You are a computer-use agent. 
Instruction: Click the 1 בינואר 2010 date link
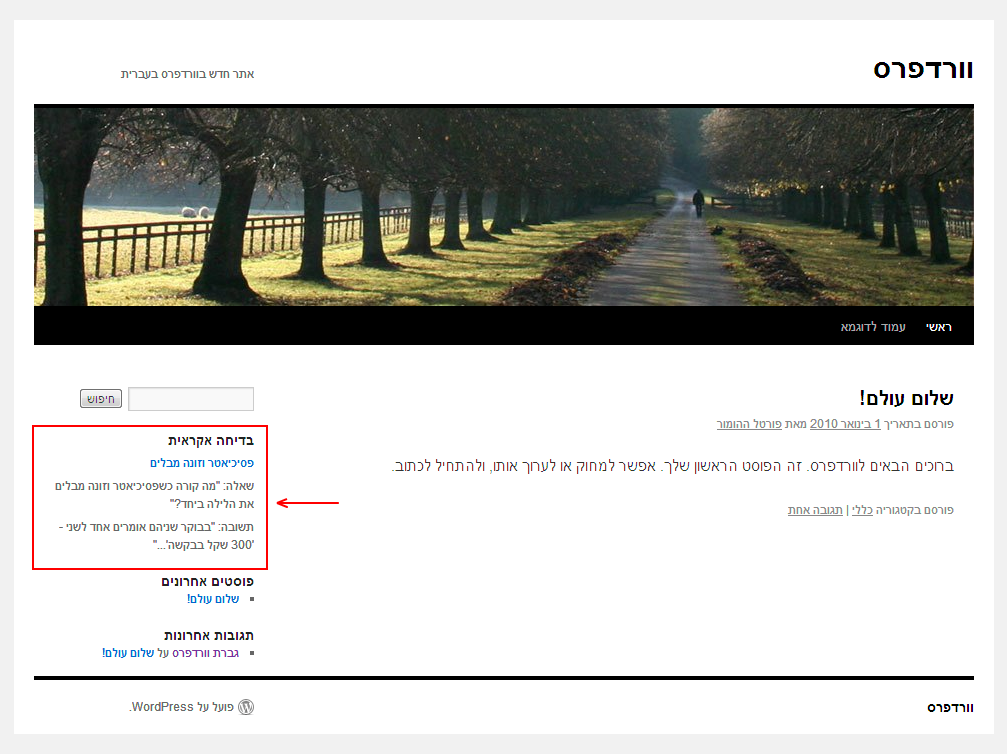click(845, 424)
